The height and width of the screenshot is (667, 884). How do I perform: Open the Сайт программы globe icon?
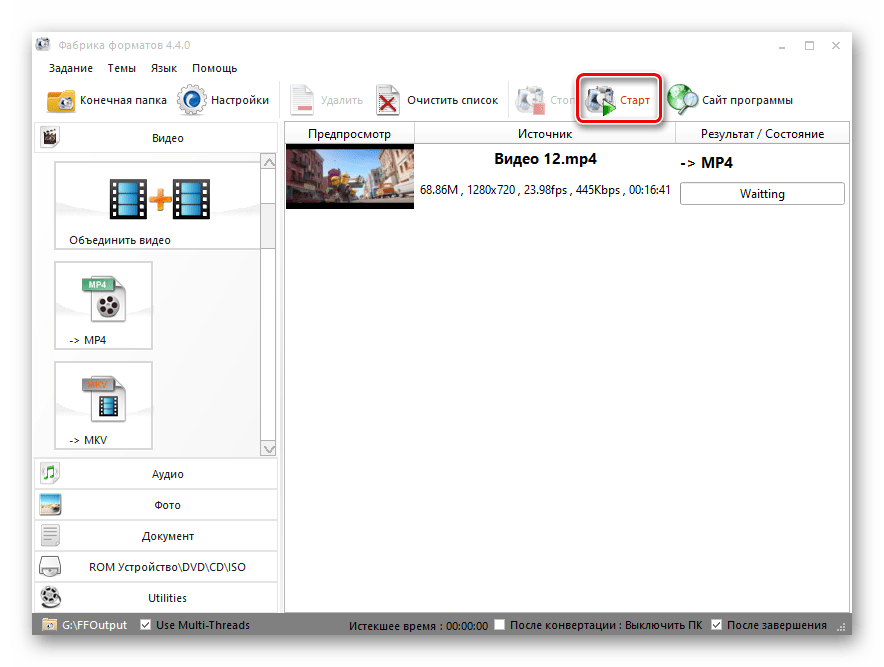(683, 100)
